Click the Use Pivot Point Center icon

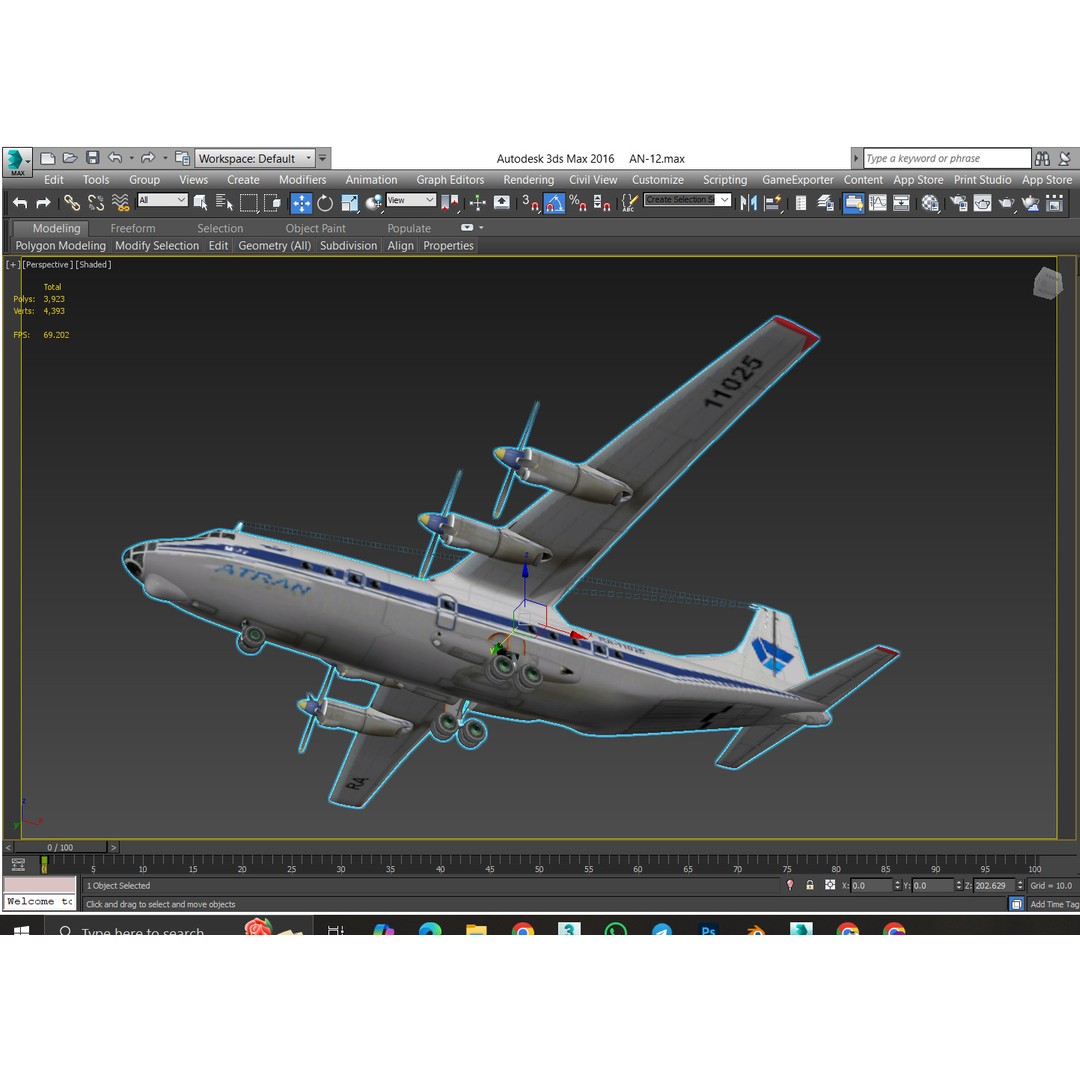[x=450, y=202]
